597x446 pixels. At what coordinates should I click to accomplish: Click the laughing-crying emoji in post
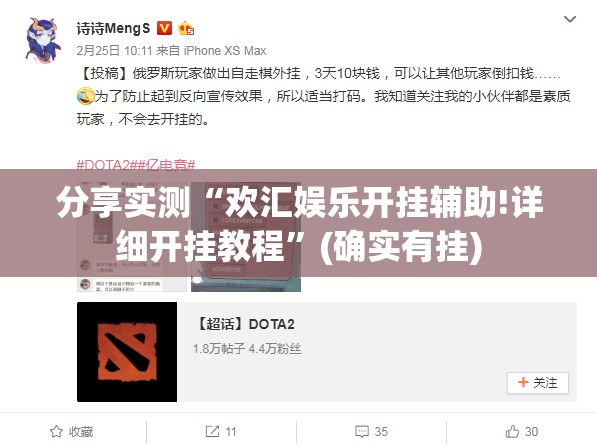[x=85, y=96]
